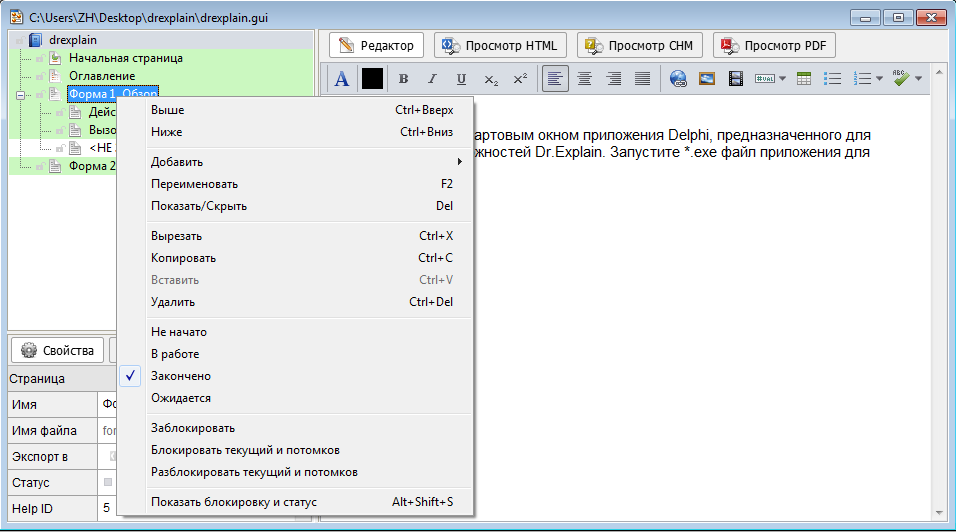Open the black text color swatch
The width and height of the screenshot is (956, 532).
[x=372, y=79]
